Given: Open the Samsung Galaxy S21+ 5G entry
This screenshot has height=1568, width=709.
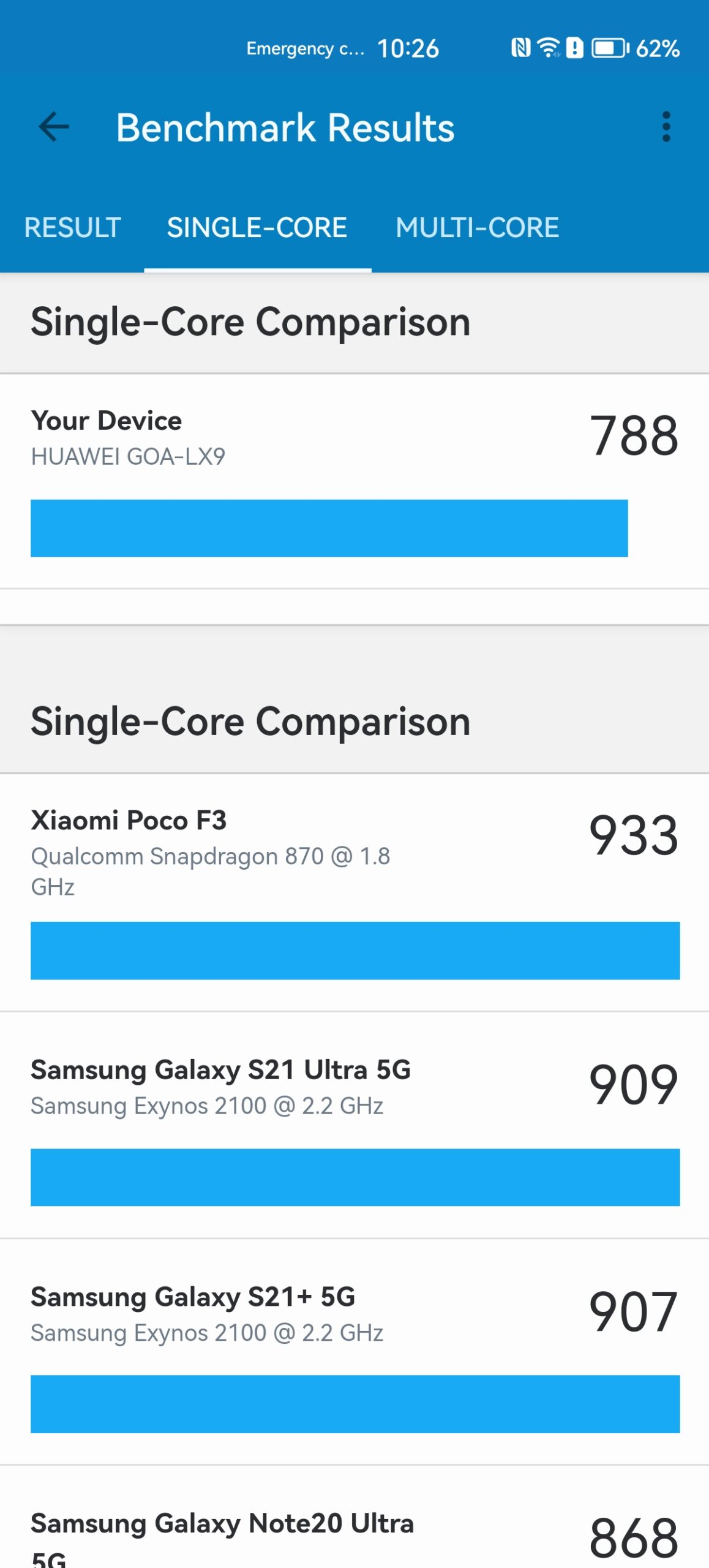Looking at the screenshot, I should [354, 1352].
